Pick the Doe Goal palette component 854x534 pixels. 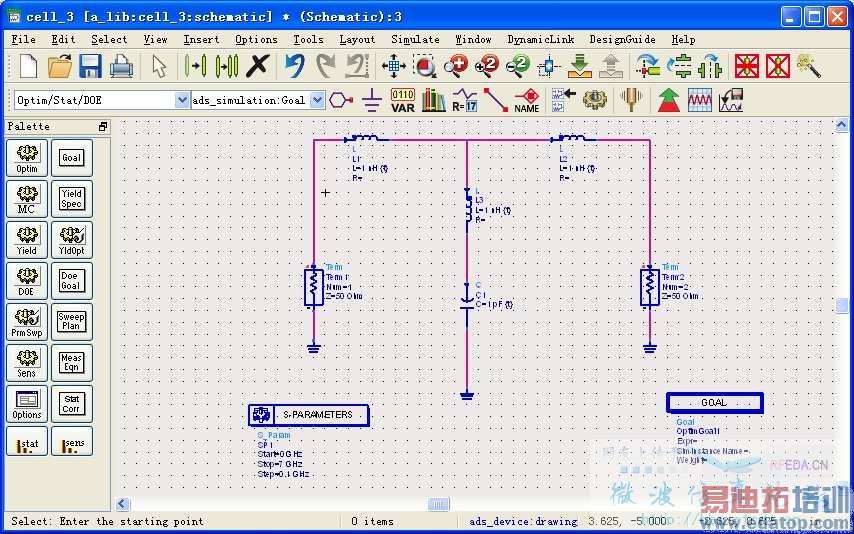click(71, 281)
